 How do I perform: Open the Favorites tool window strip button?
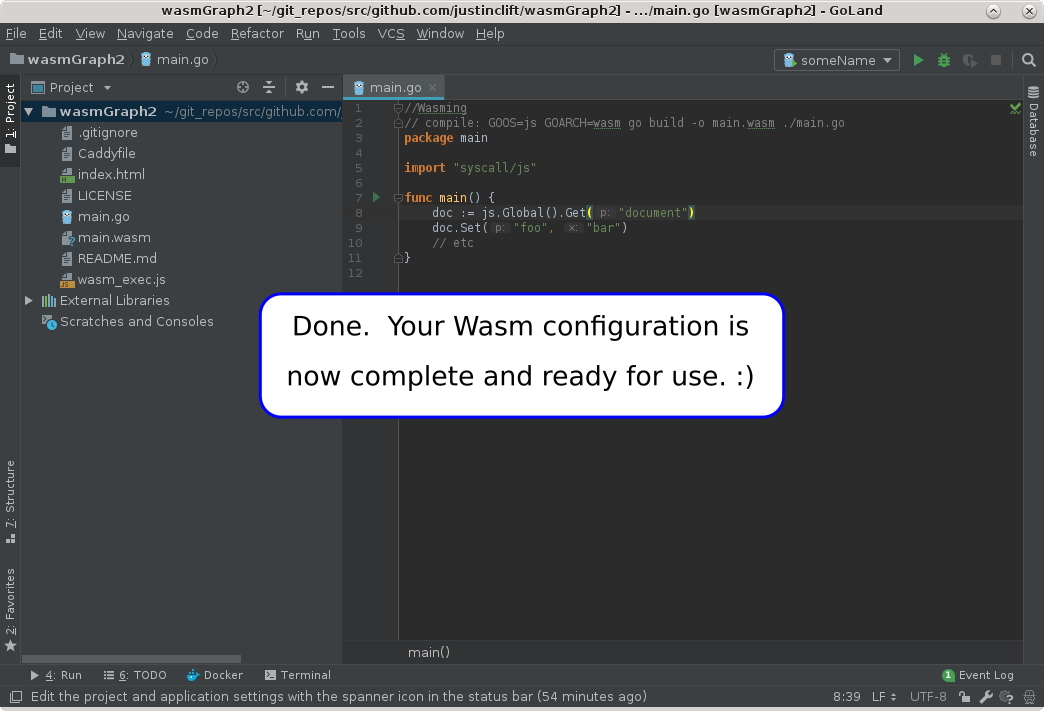10,609
